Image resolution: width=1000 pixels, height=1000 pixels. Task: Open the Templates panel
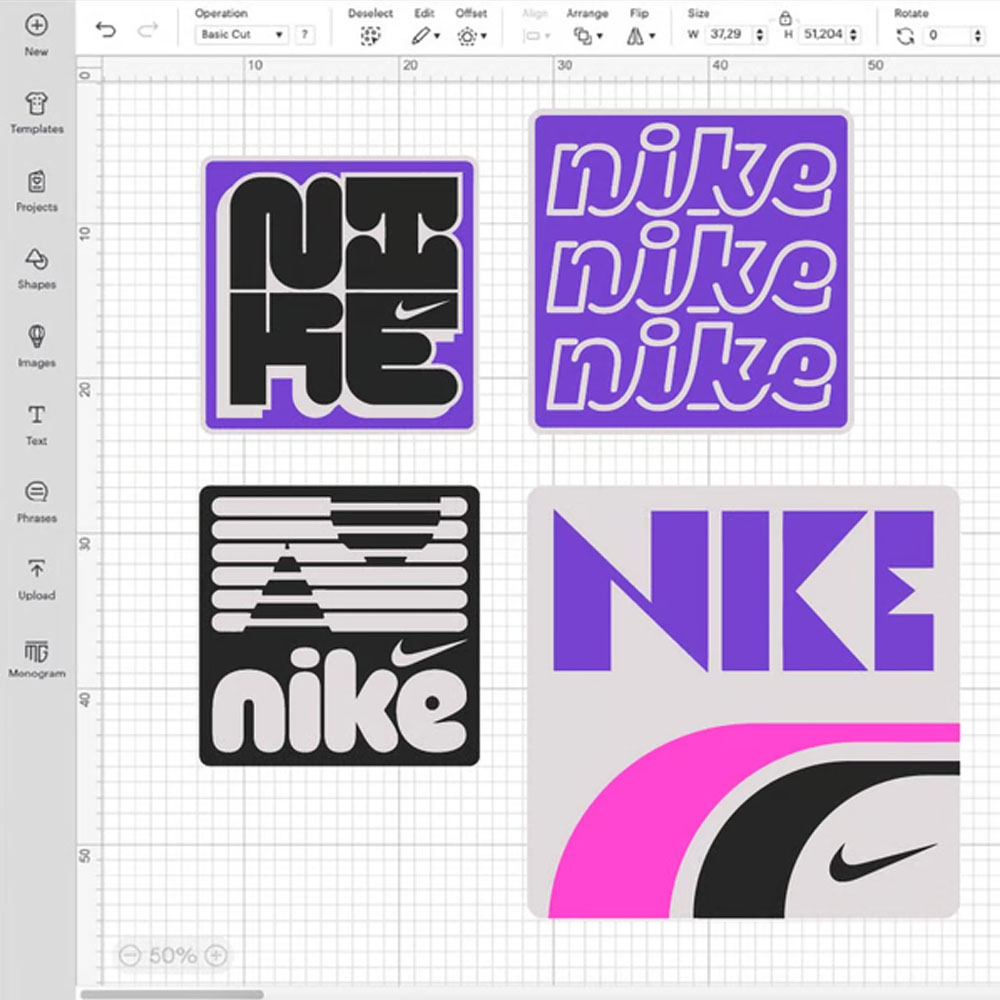36,104
